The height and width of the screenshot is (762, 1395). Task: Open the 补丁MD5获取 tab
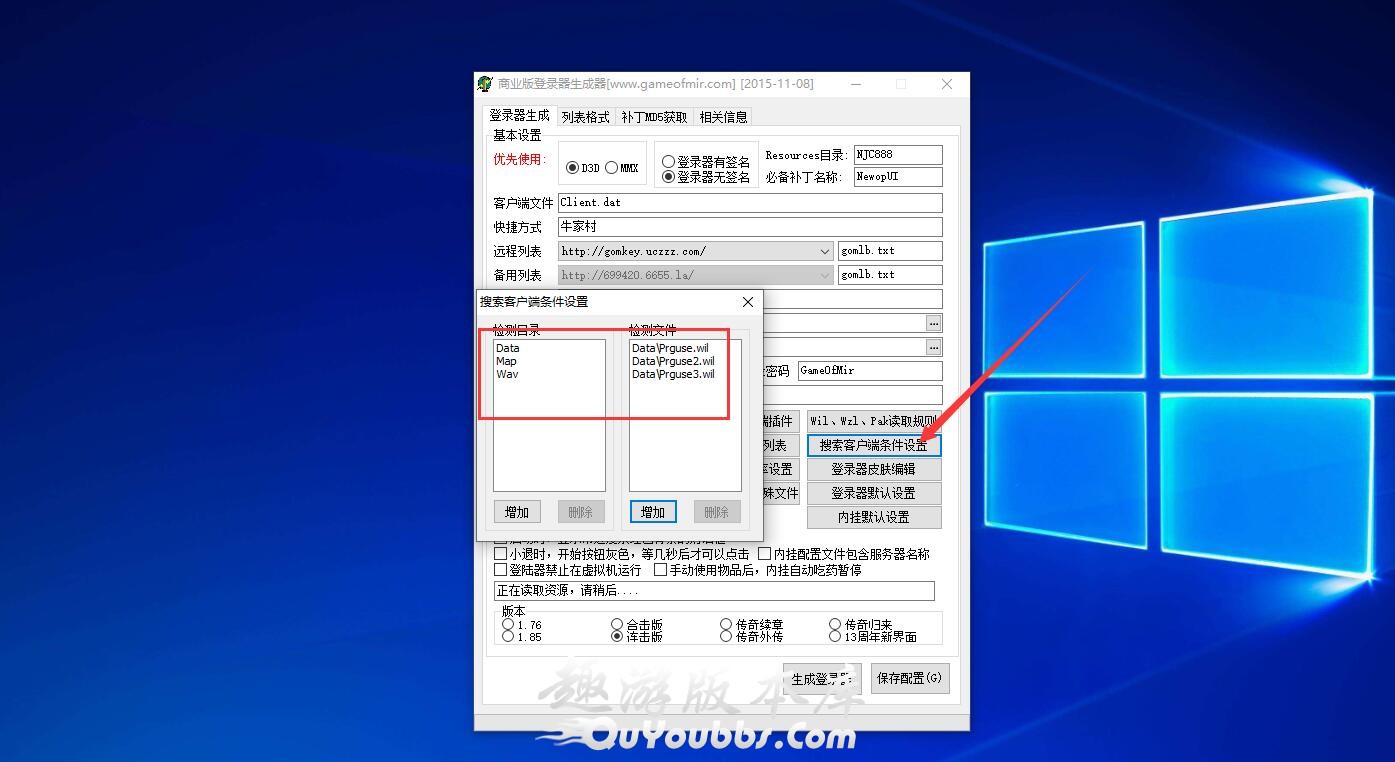pyautogui.click(x=654, y=117)
